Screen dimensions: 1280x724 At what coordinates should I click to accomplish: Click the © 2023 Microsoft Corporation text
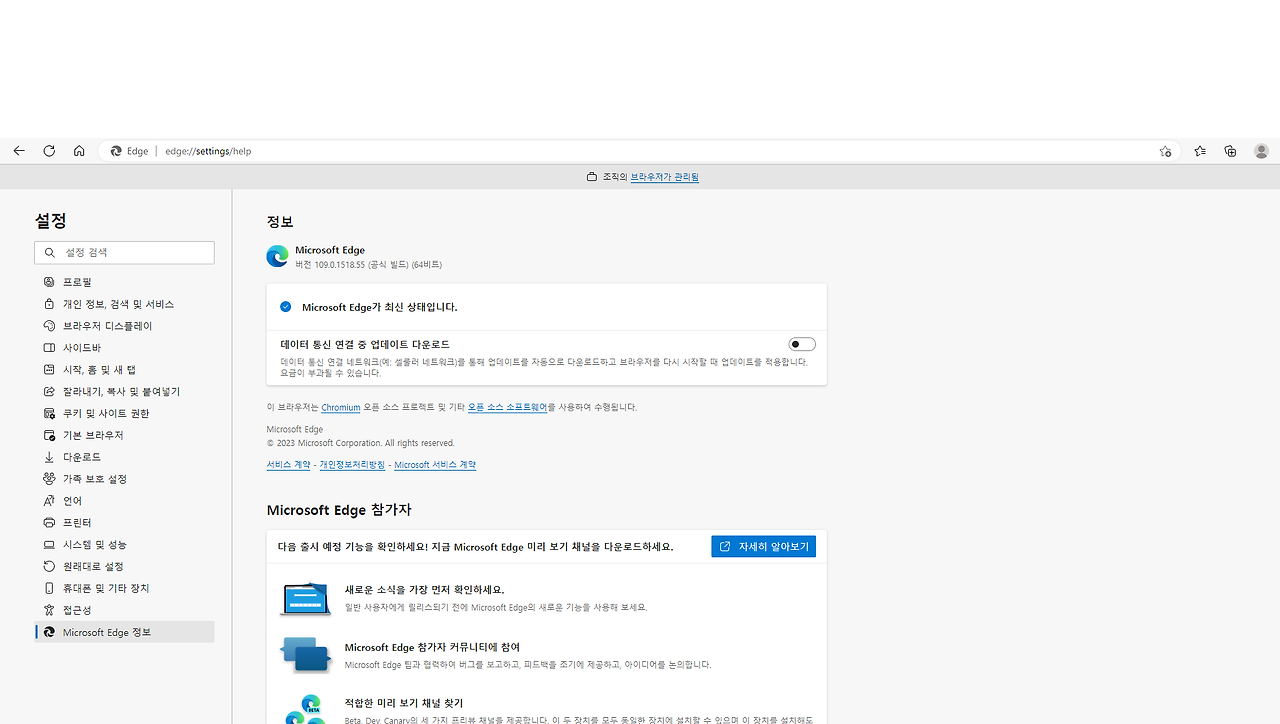360,443
